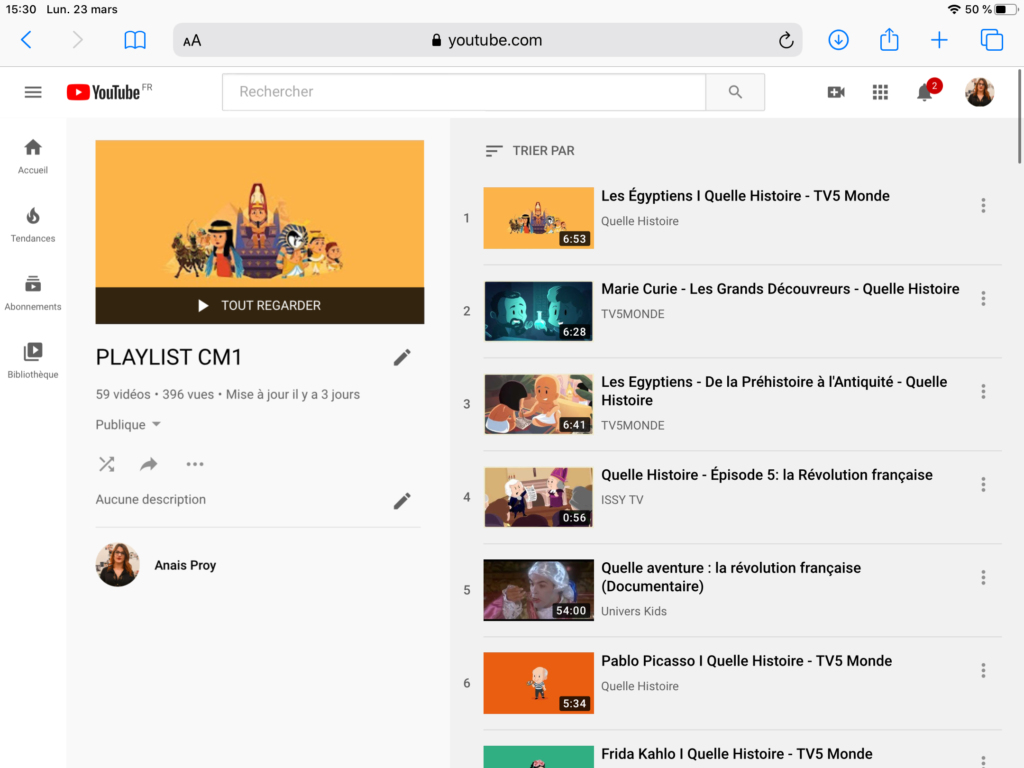The image size is (1024, 768).
Task: Select Bibliothèque in the sidebar
Action: (33, 360)
